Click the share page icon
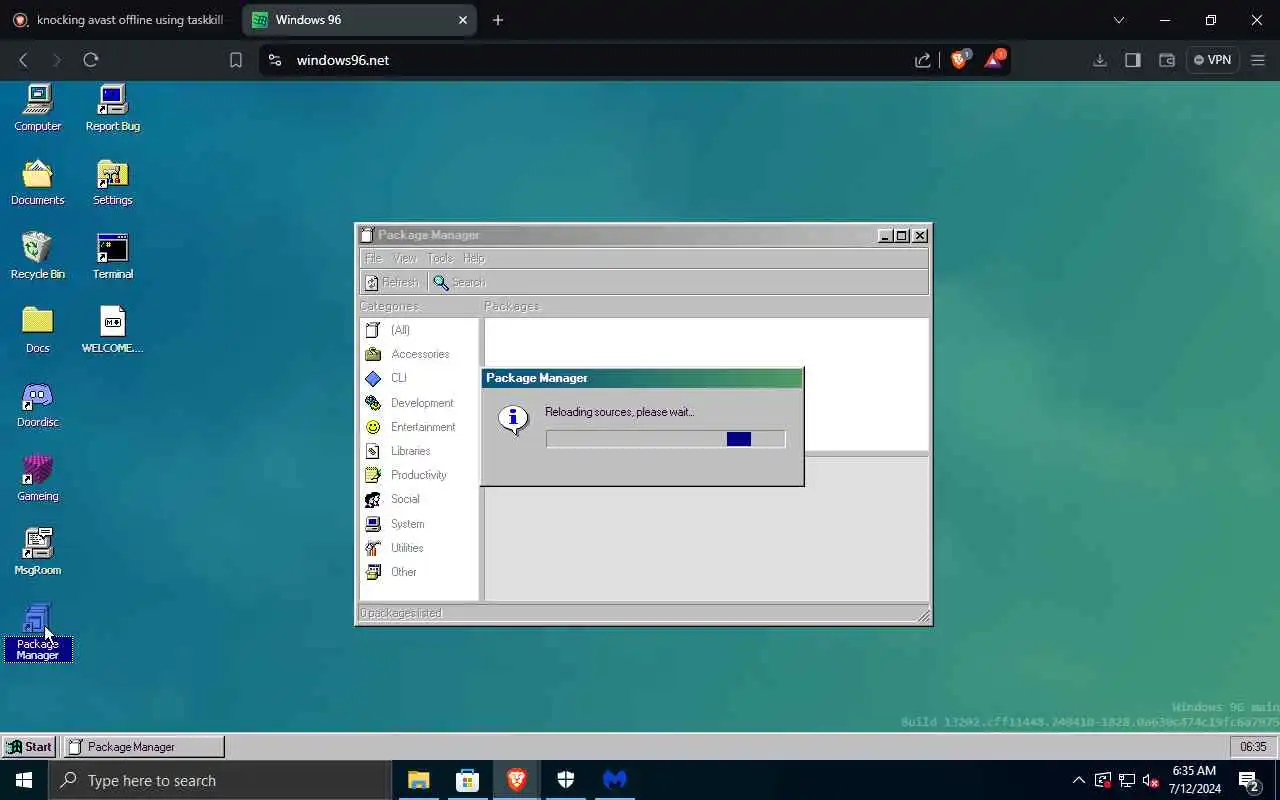Viewport: 1280px width, 800px height. (922, 60)
